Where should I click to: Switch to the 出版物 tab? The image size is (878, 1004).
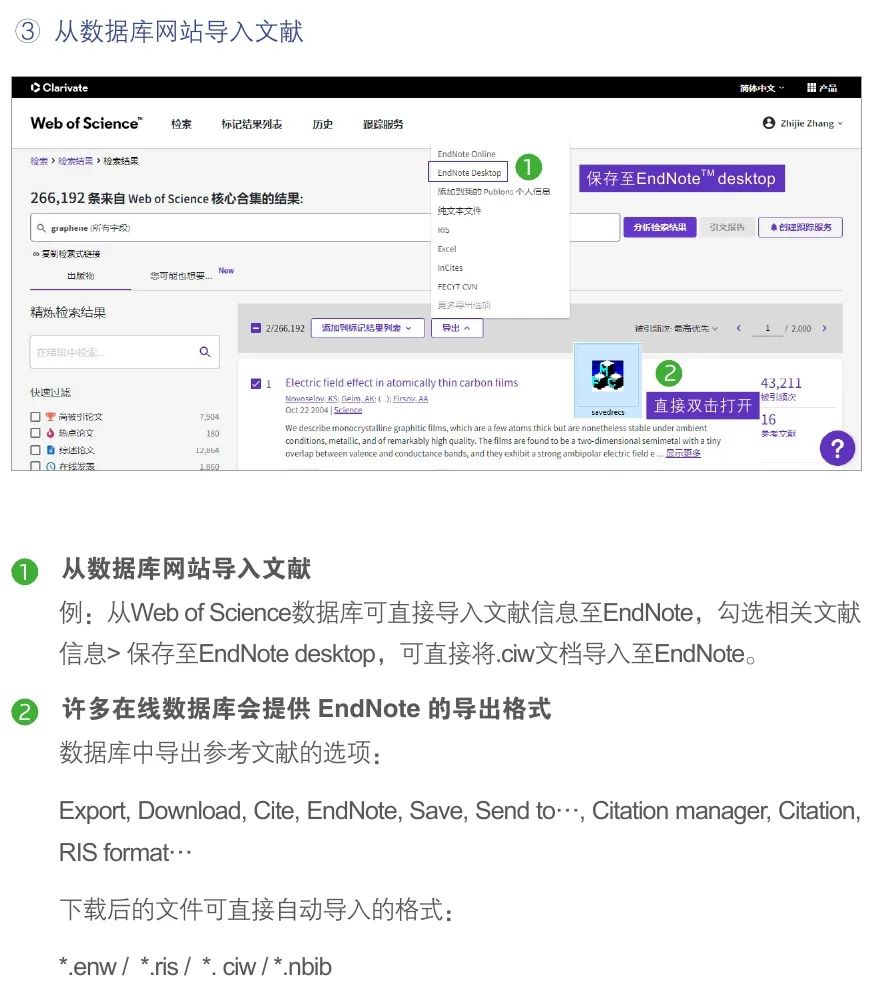click(81, 276)
